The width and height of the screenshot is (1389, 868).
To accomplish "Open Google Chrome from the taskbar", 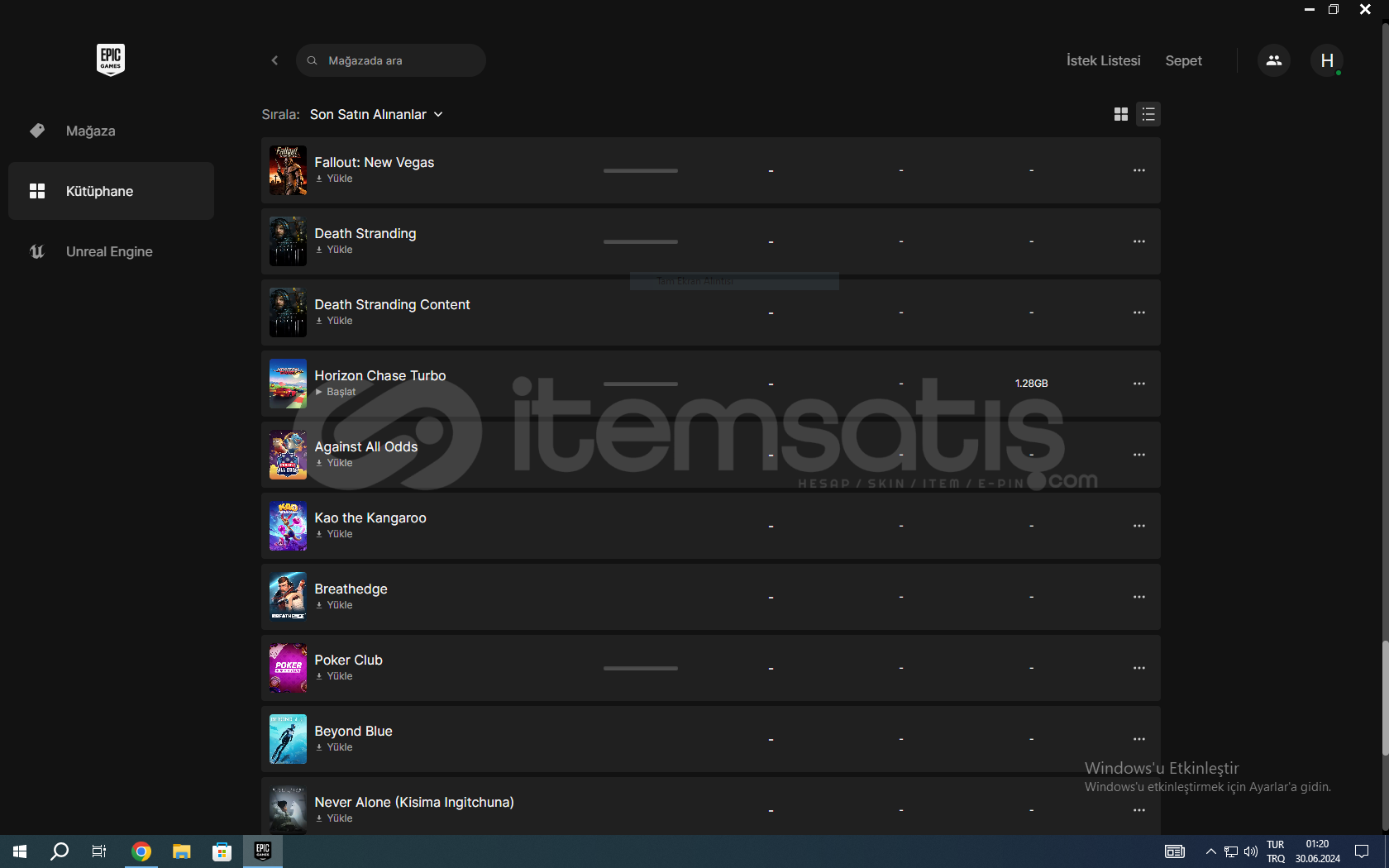I will [x=141, y=851].
